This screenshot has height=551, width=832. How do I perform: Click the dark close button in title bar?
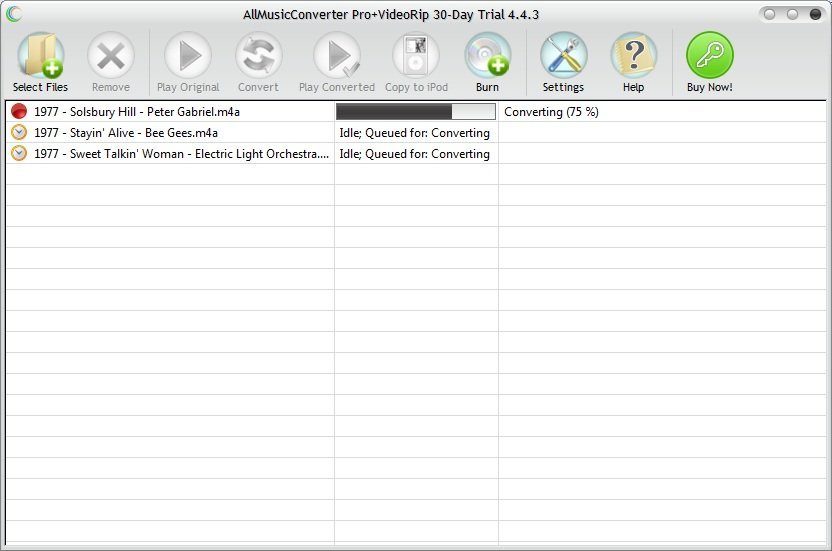click(x=815, y=14)
